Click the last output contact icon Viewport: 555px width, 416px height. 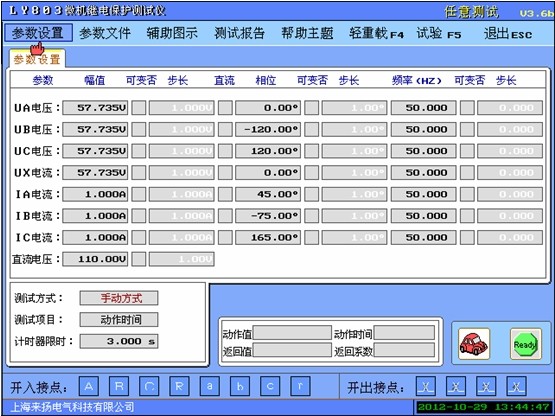click(516, 386)
